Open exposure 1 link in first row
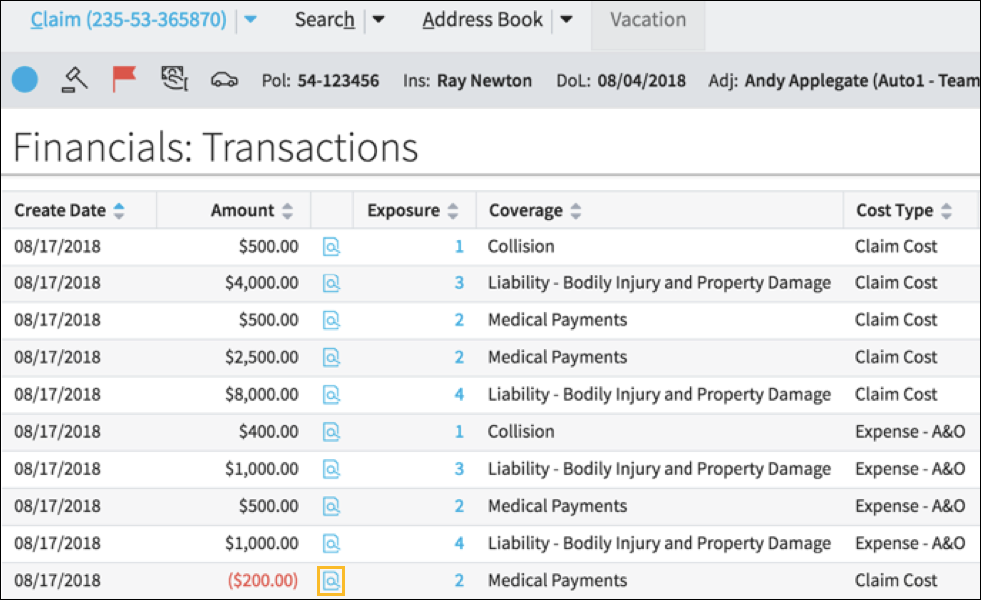This screenshot has width=981, height=600. pos(459,246)
